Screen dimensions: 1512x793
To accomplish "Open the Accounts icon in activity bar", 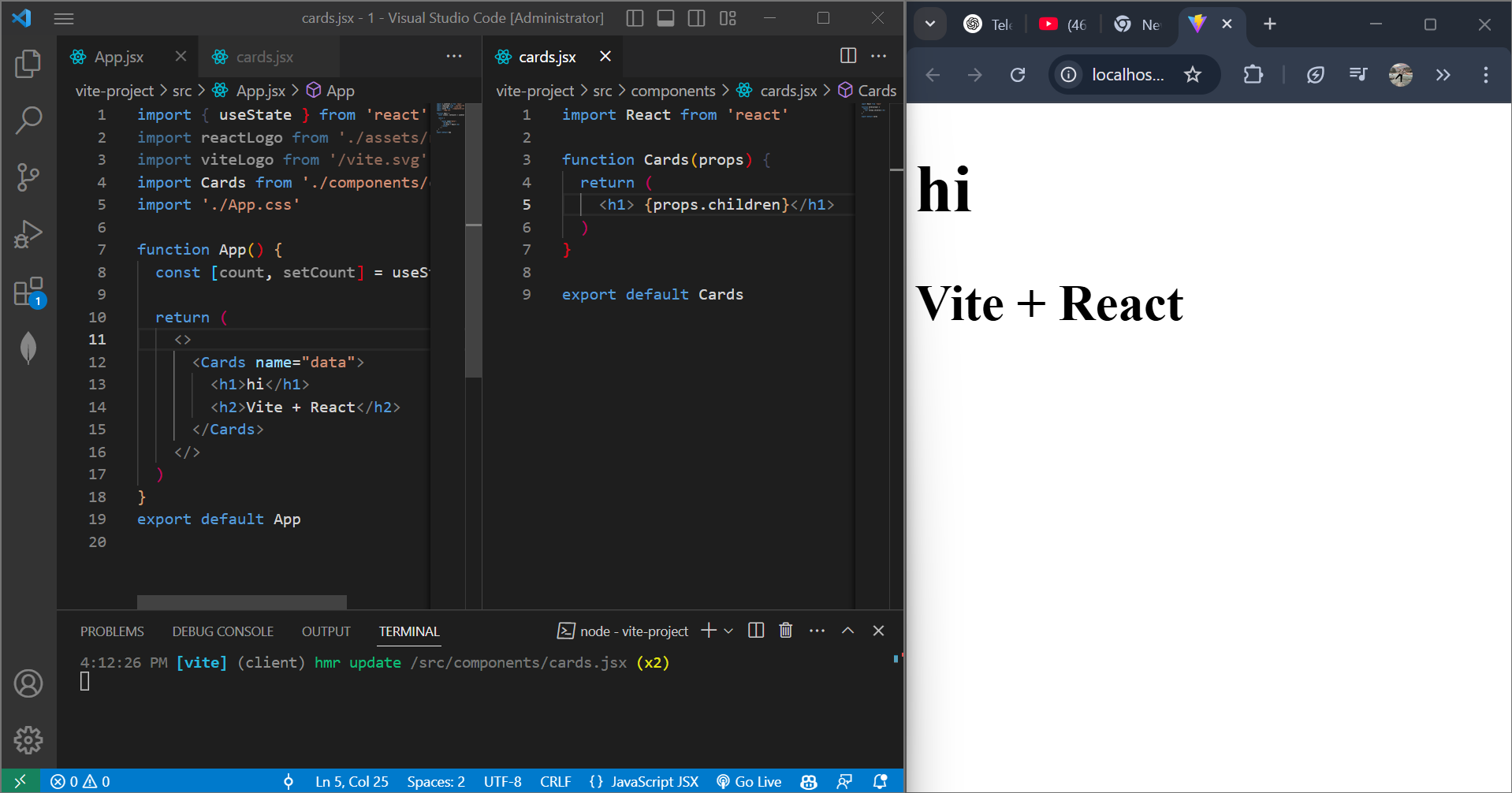I will click(28, 683).
